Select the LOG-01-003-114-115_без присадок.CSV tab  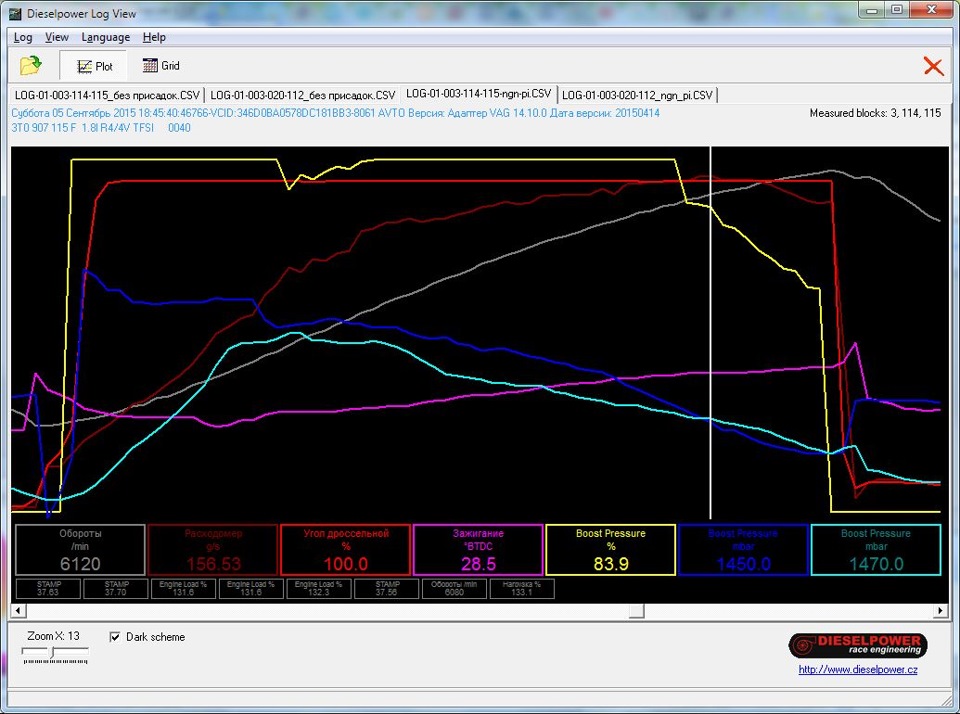point(107,95)
